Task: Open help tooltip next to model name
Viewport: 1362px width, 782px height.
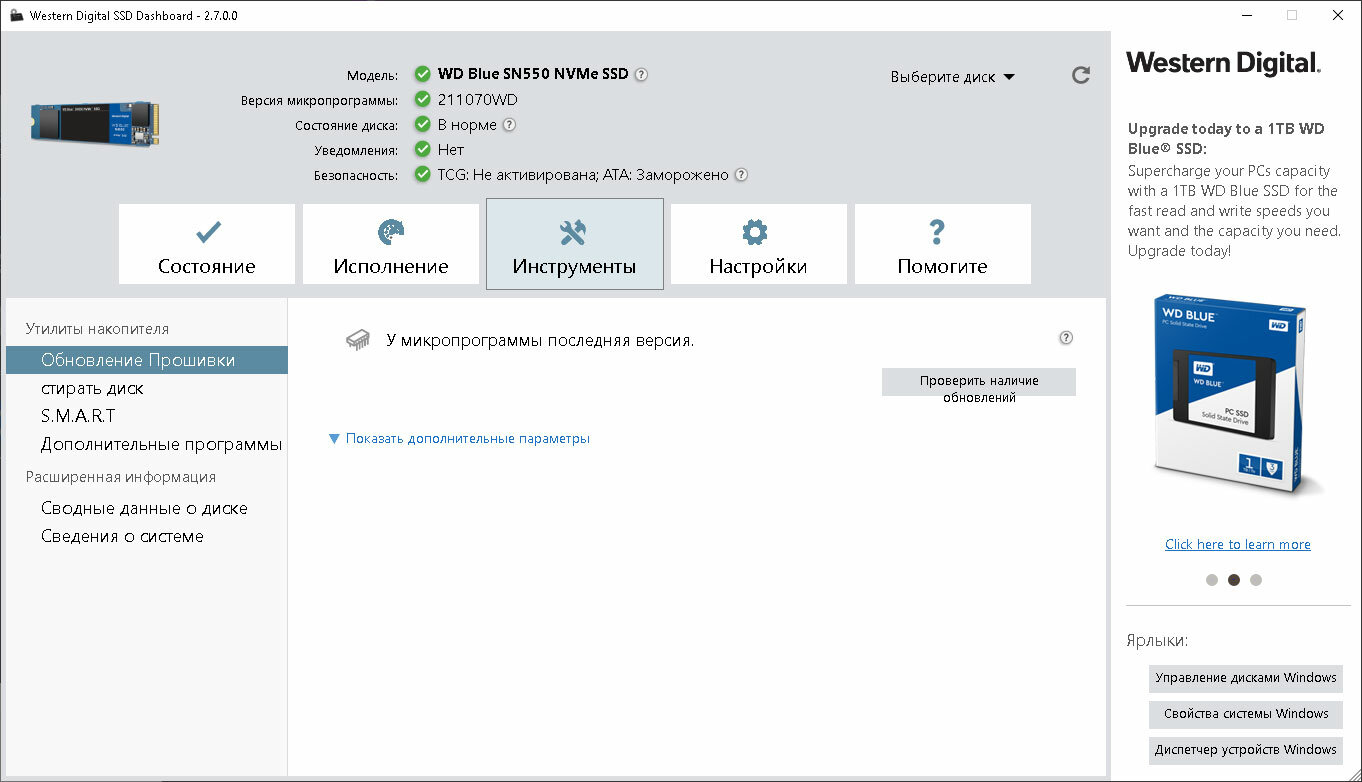Action: click(x=641, y=74)
